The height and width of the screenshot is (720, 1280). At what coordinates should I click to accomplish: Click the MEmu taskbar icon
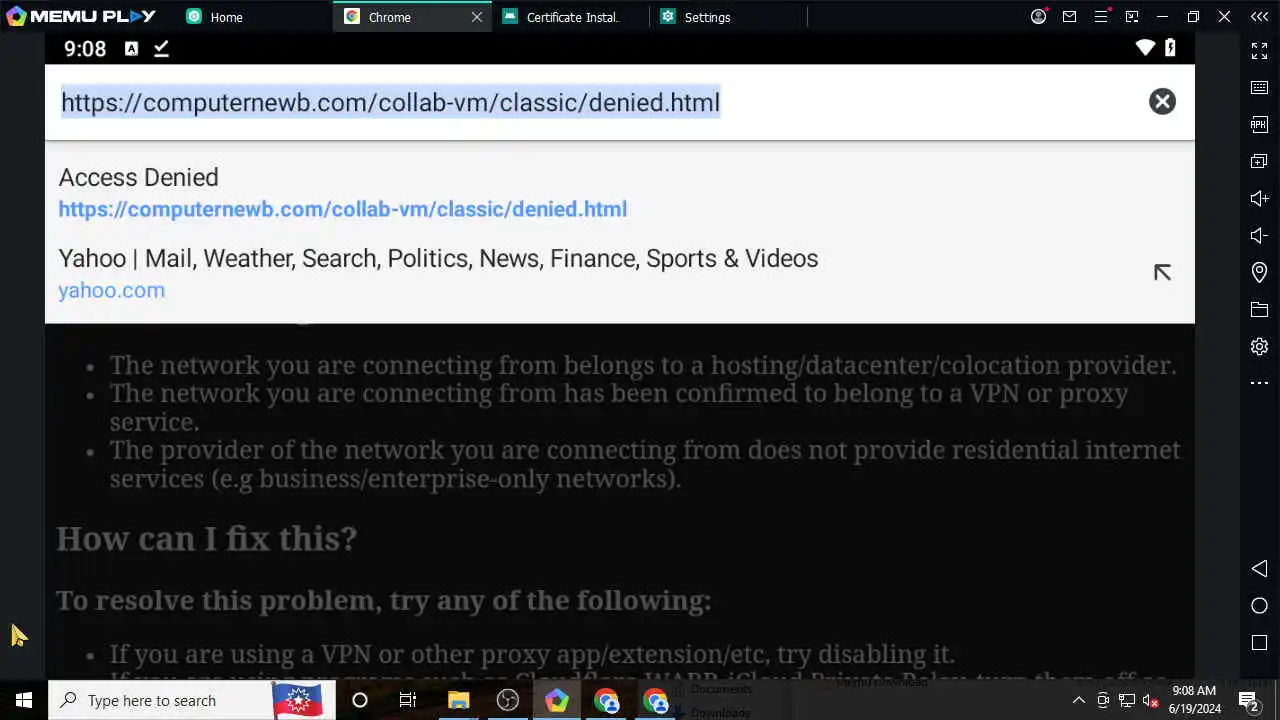[x=557, y=700]
